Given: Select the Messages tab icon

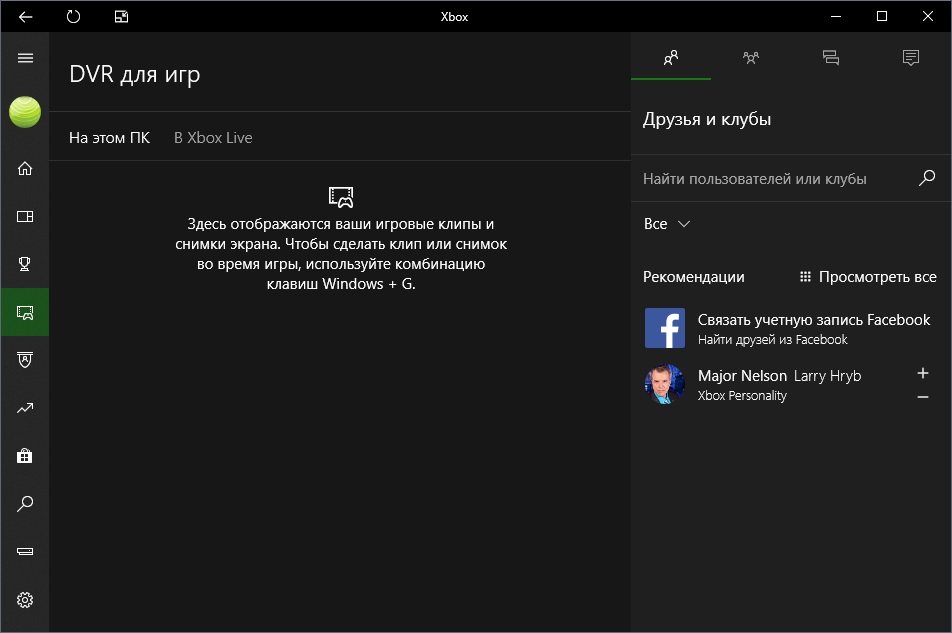Looking at the screenshot, I should 831,58.
